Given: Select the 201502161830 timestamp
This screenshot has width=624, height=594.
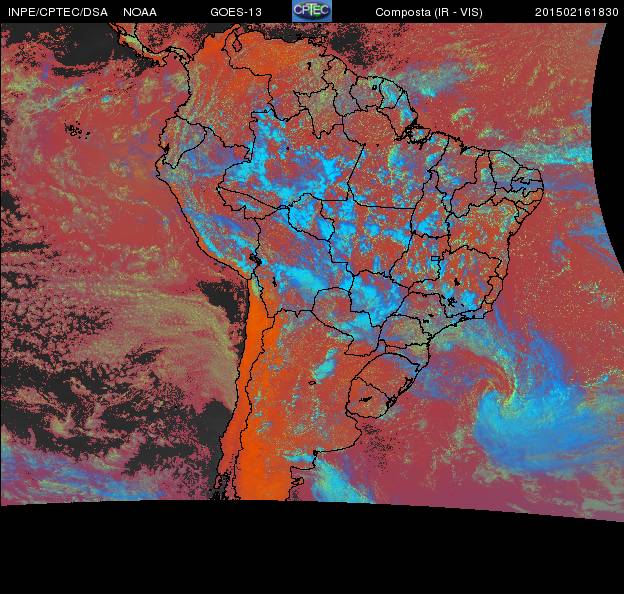Looking at the screenshot, I should (x=577, y=12).
